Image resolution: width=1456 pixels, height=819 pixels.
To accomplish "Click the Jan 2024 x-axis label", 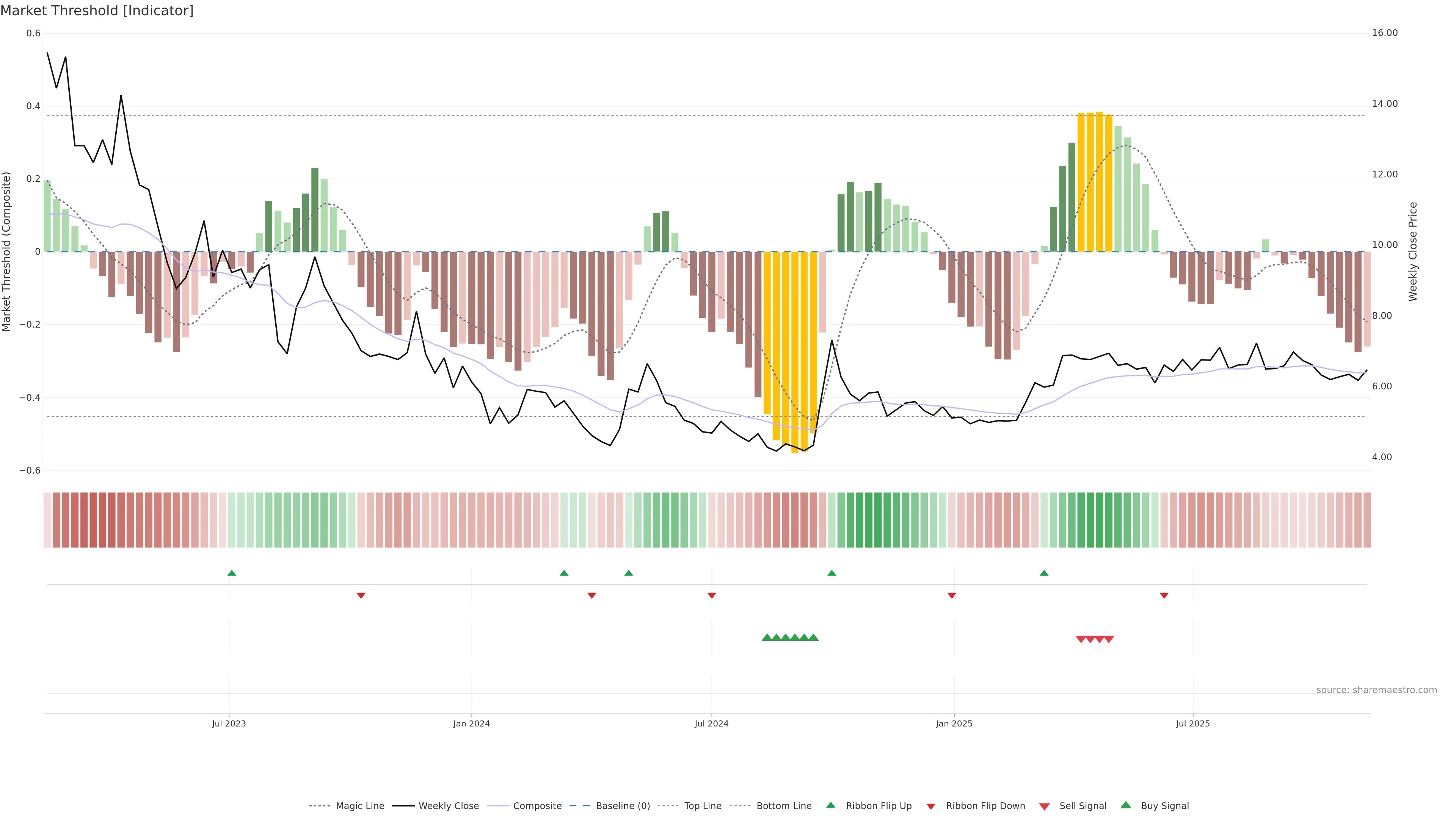I will (x=471, y=723).
